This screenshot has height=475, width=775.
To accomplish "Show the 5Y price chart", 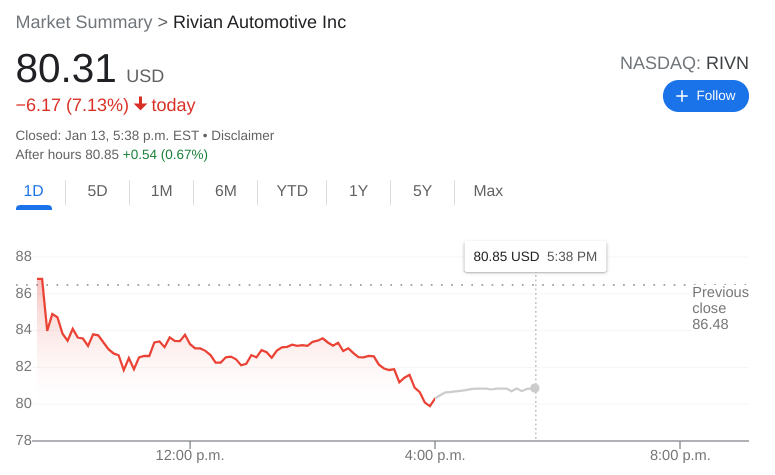I will pos(423,191).
